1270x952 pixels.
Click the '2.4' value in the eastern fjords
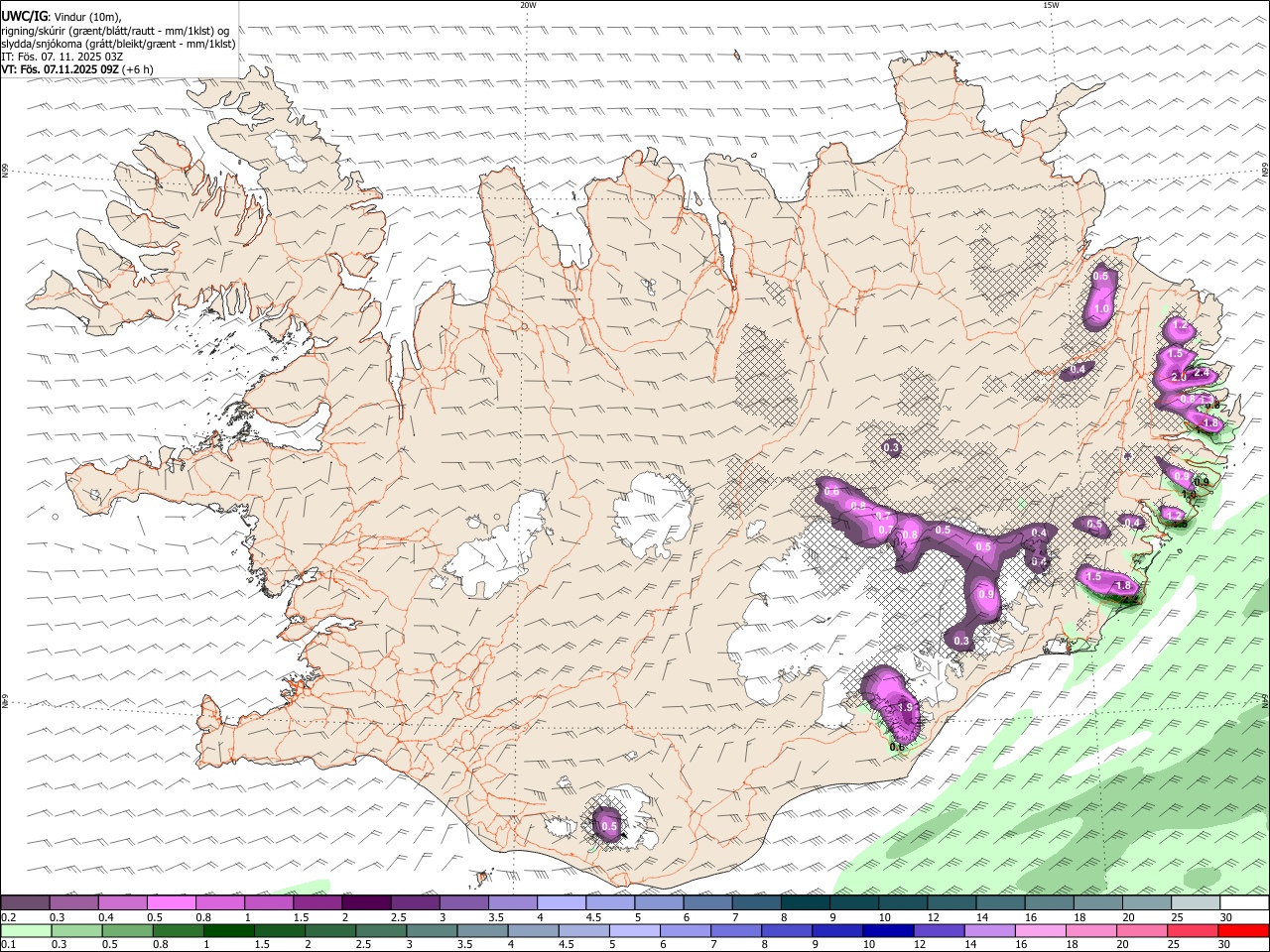click(1201, 373)
